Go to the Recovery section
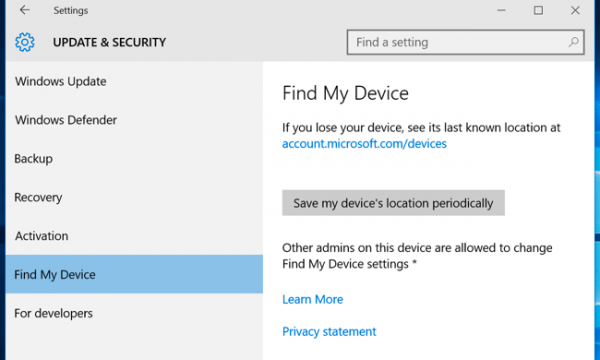The image size is (600, 360). pyautogui.click(x=134, y=197)
